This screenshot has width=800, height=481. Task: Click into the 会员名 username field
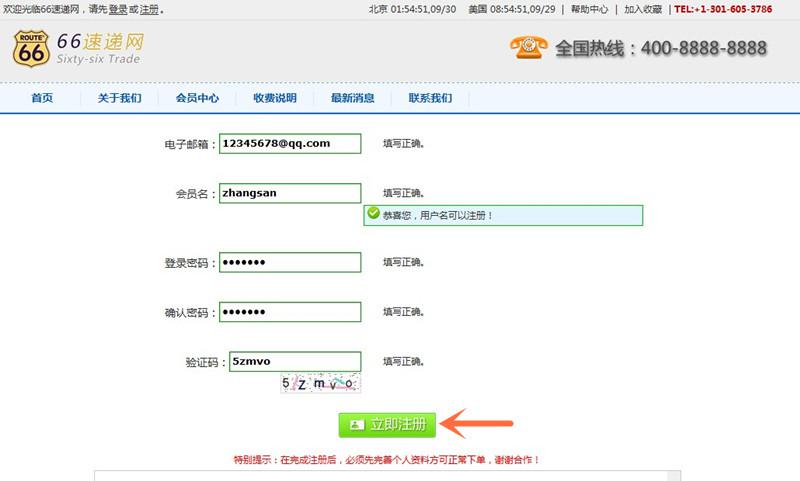290,194
